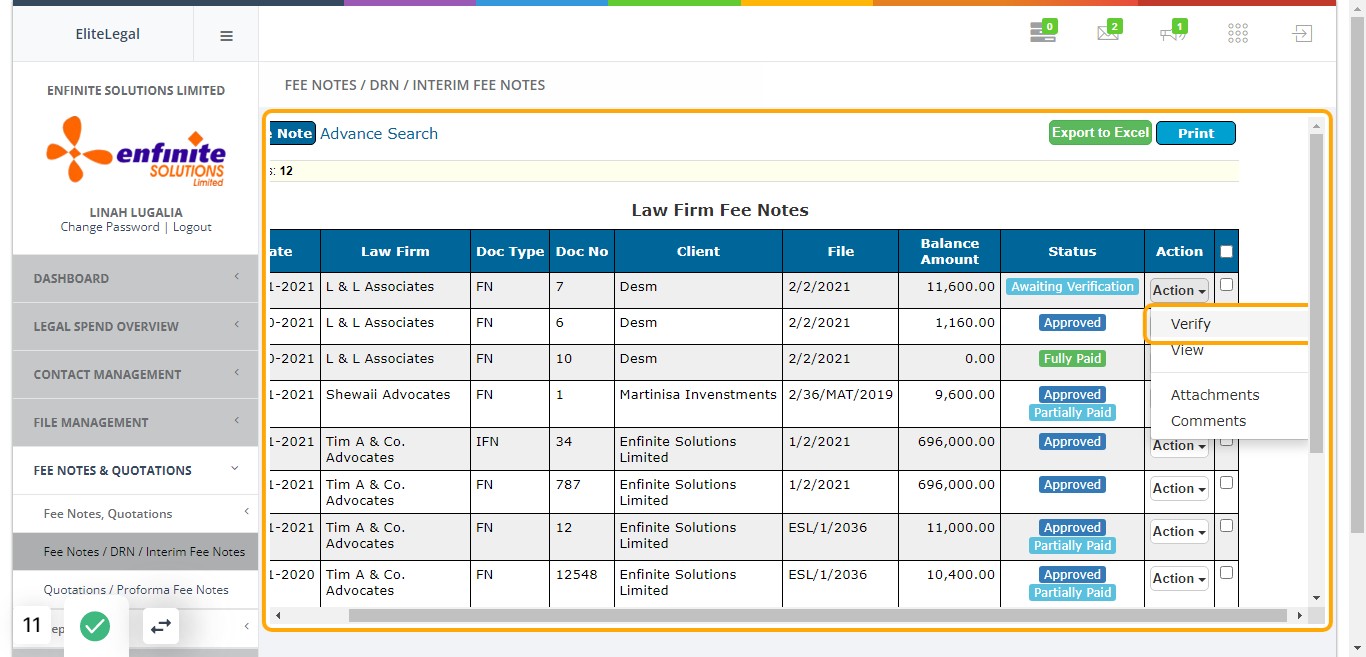
Task: Click the vertical scrollbar of the panel
Action: coord(1316,292)
